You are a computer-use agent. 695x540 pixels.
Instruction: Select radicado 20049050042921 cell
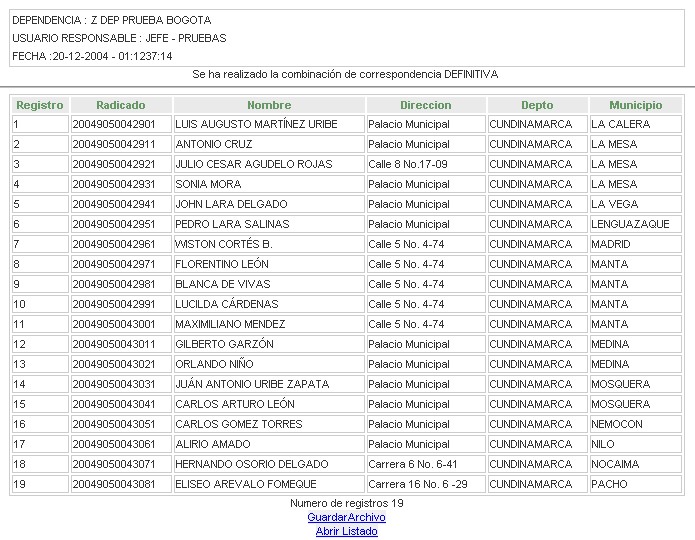121,164
